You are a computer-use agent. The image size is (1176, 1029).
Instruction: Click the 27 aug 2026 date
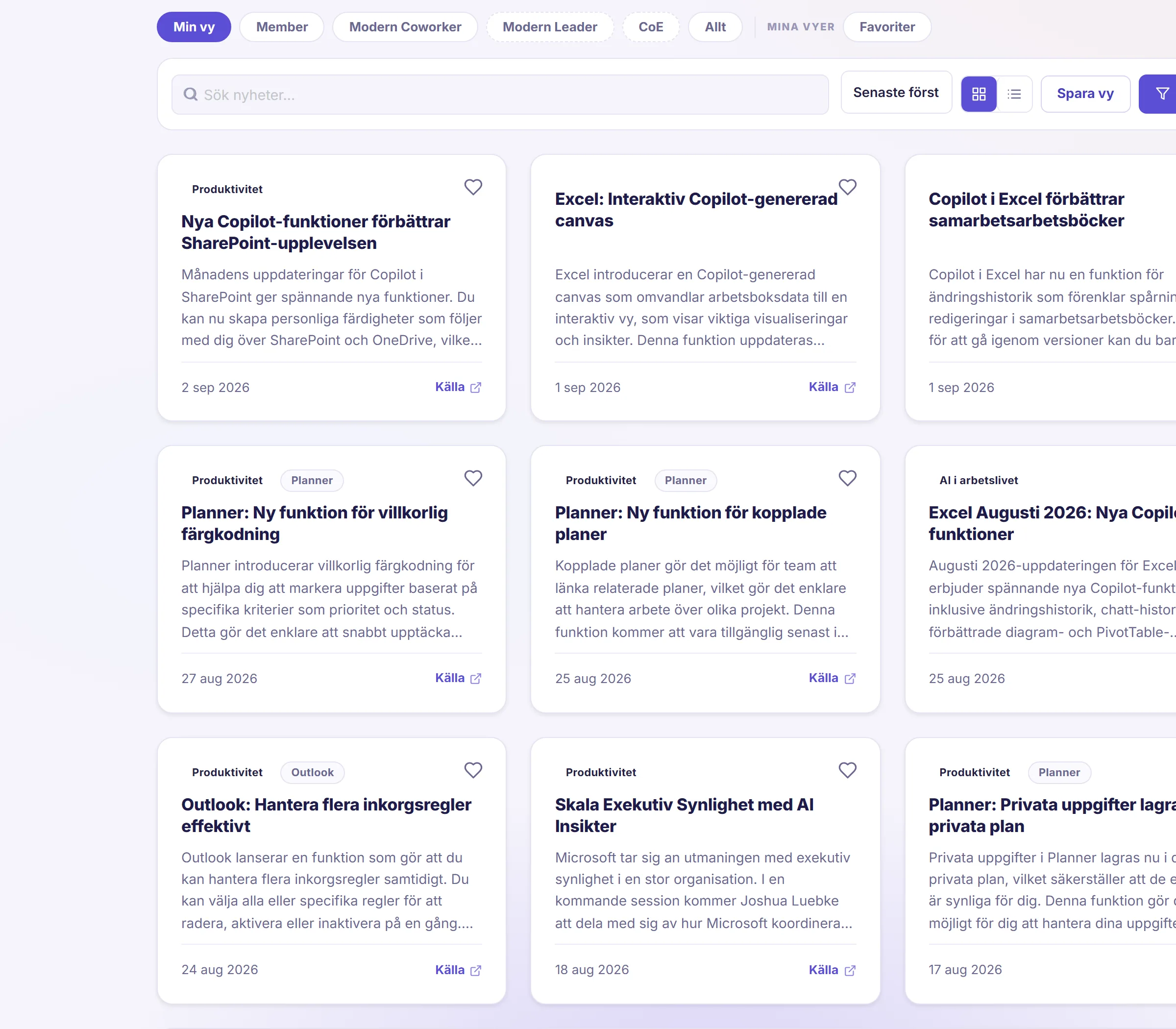(x=220, y=679)
